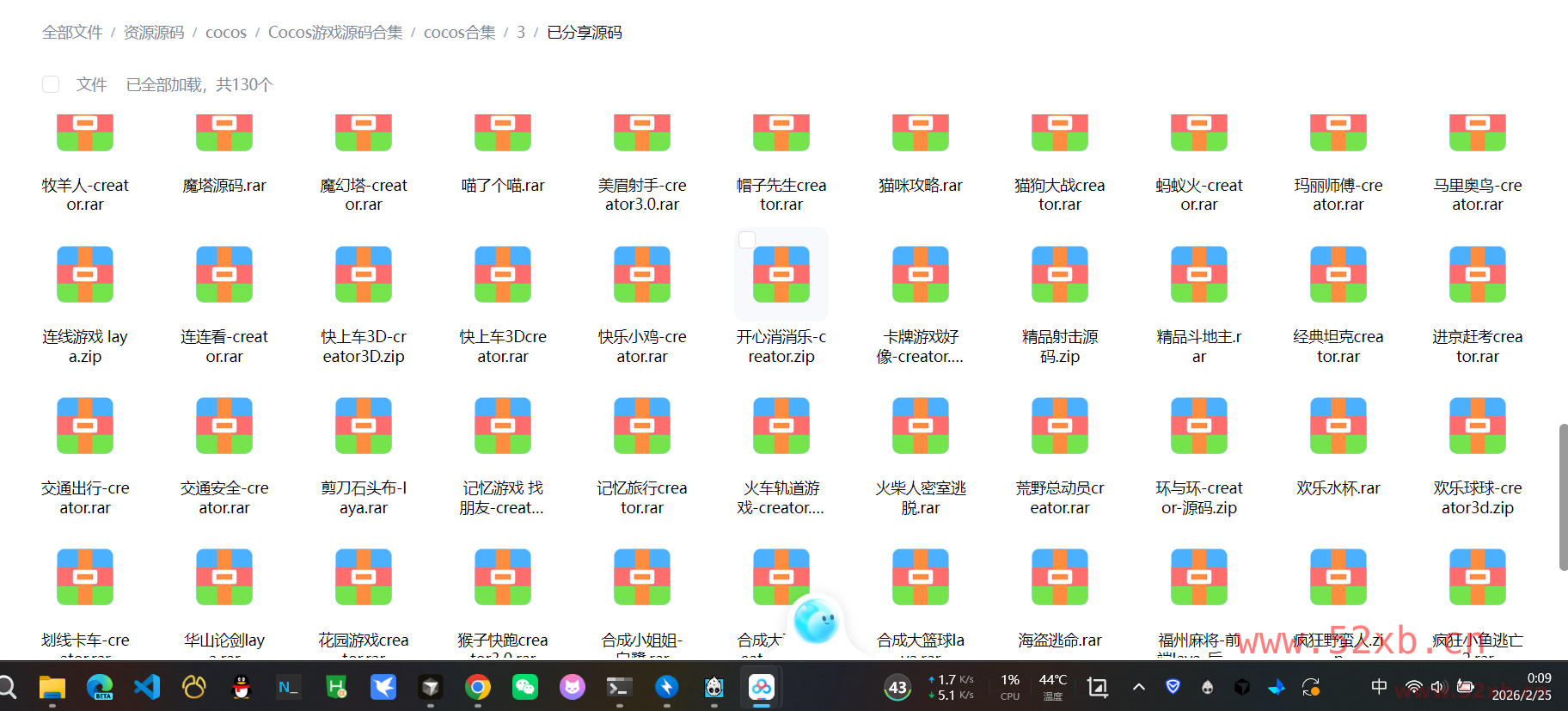Screen dimensions: 1568x711
Task: Click file name 魔幻塔-creator.rar
Action: (x=364, y=195)
